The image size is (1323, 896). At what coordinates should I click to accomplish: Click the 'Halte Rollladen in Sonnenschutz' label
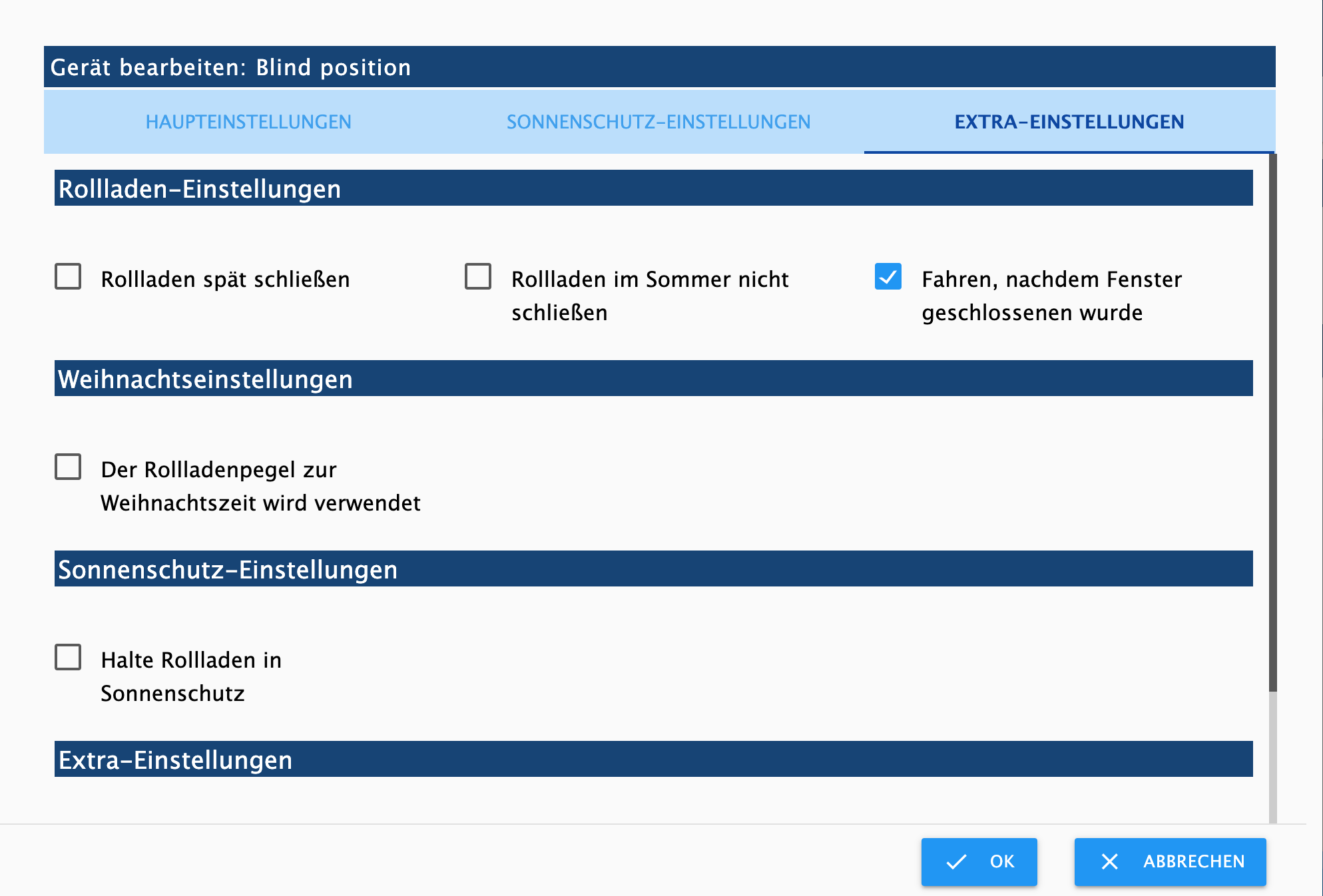click(x=191, y=676)
